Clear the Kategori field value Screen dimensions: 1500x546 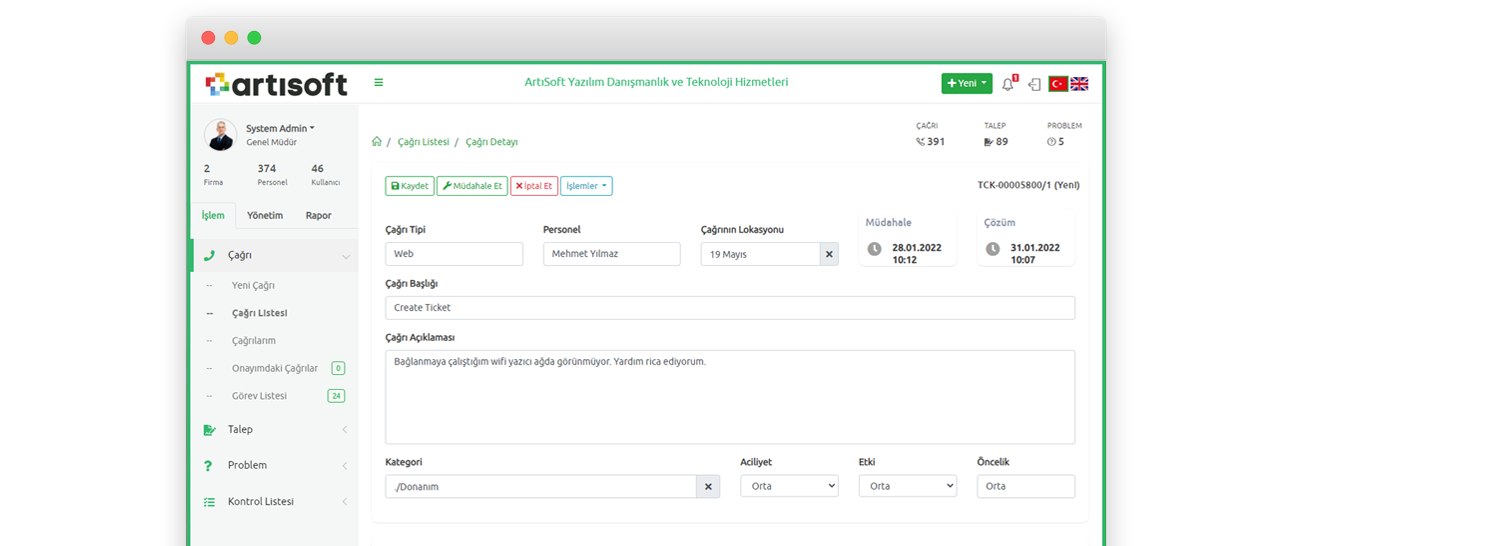(x=707, y=486)
